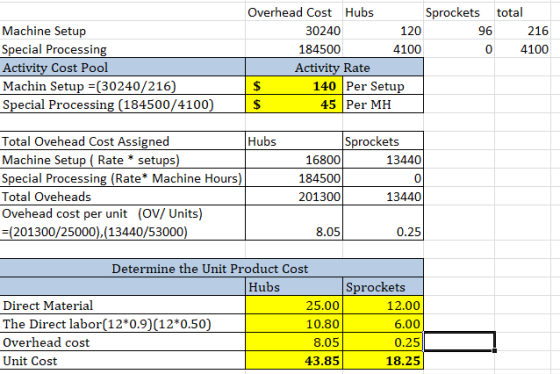Click the bold cell showing 43.85
Image resolution: width=560 pixels, height=374 pixels.
pyautogui.click(x=294, y=360)
